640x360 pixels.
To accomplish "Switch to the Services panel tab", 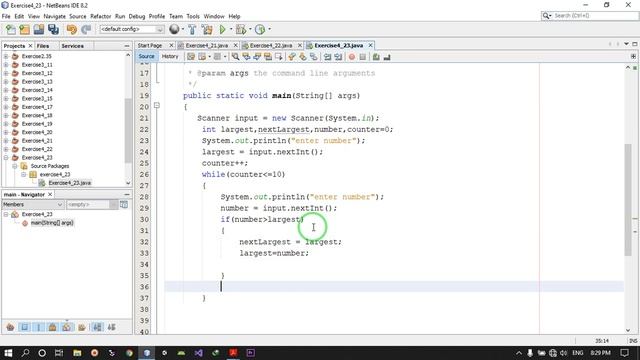I will click(73, 46).
